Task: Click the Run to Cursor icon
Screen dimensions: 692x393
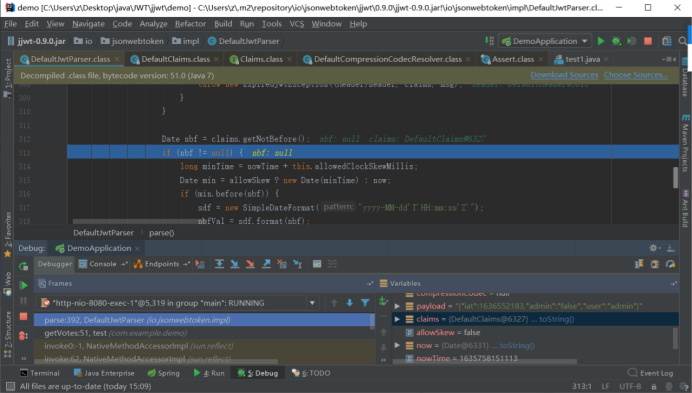Action: pos(298,264)
